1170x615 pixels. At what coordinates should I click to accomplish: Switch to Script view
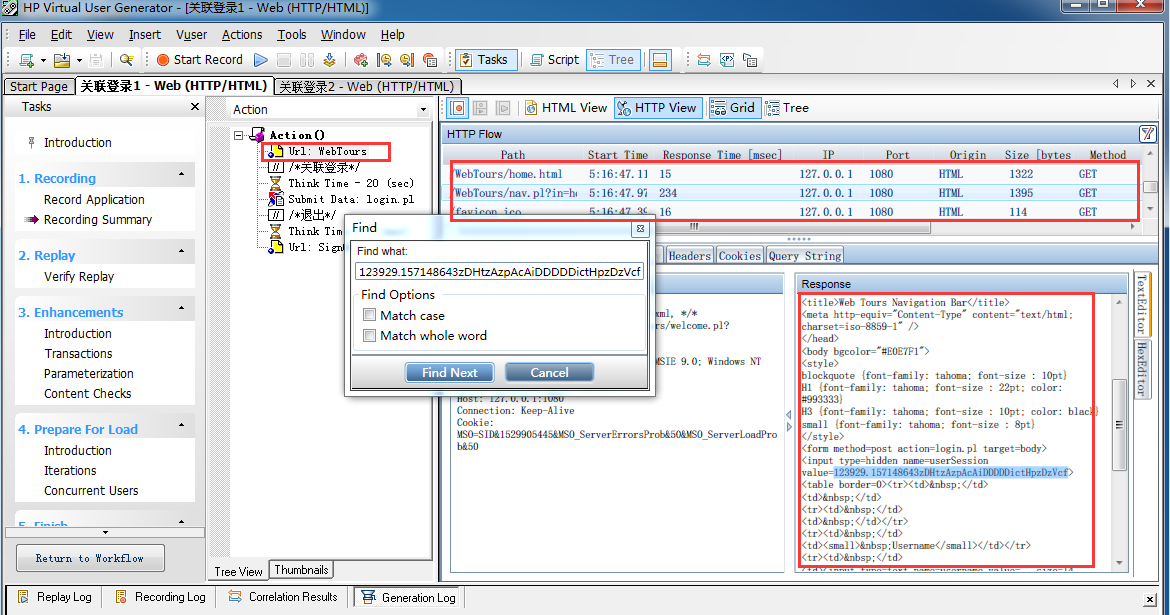tap(554, 60)
